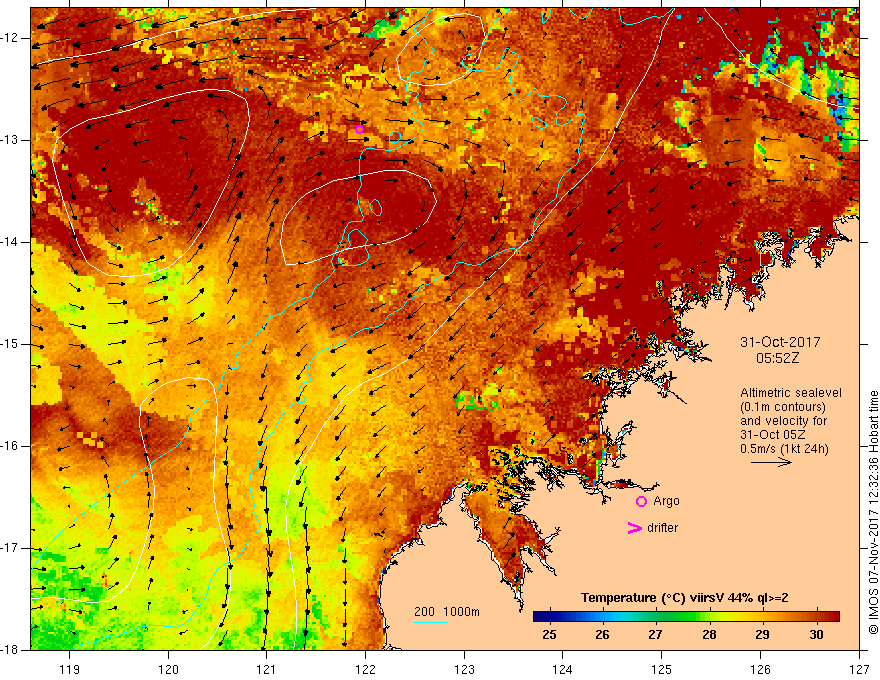Click the green 27°C section of colorbar
Screen dimensions: 880x680
click(656, 617)
